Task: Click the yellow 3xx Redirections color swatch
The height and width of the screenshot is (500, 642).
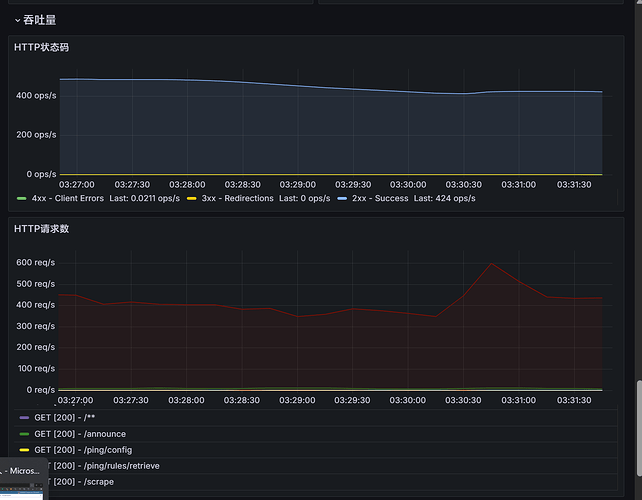Action: 192,198
